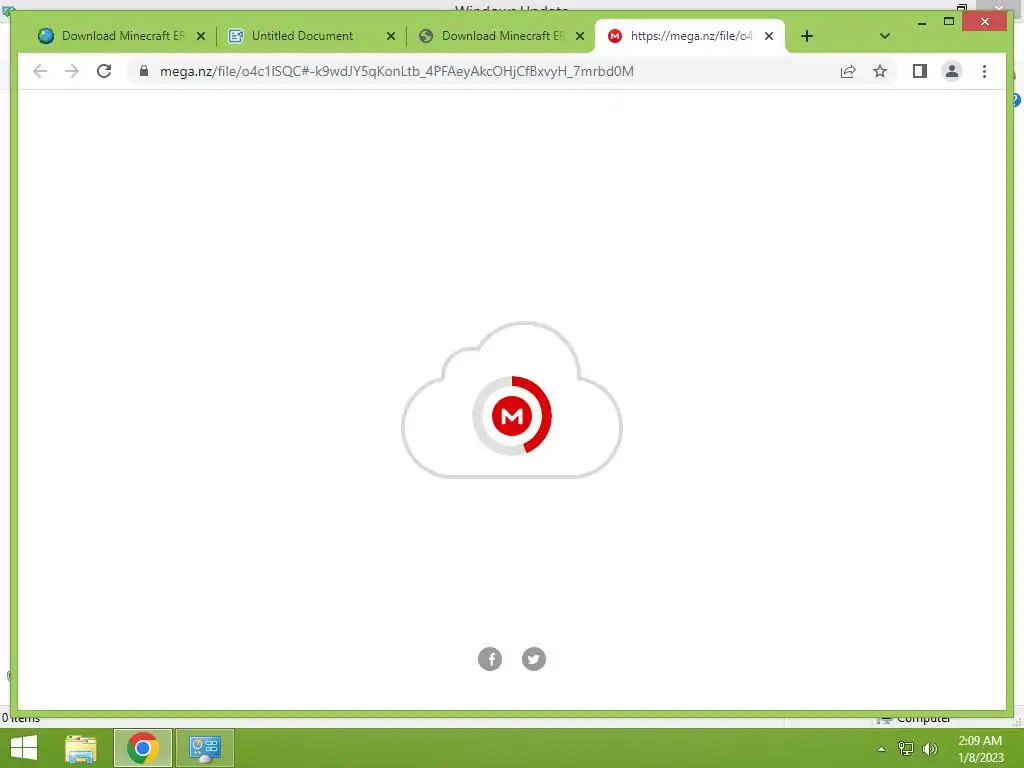The height and width of the screenshot is (768, 1024).
Task: Go forward using the browser forward arrow
Action: click(72, 71)
